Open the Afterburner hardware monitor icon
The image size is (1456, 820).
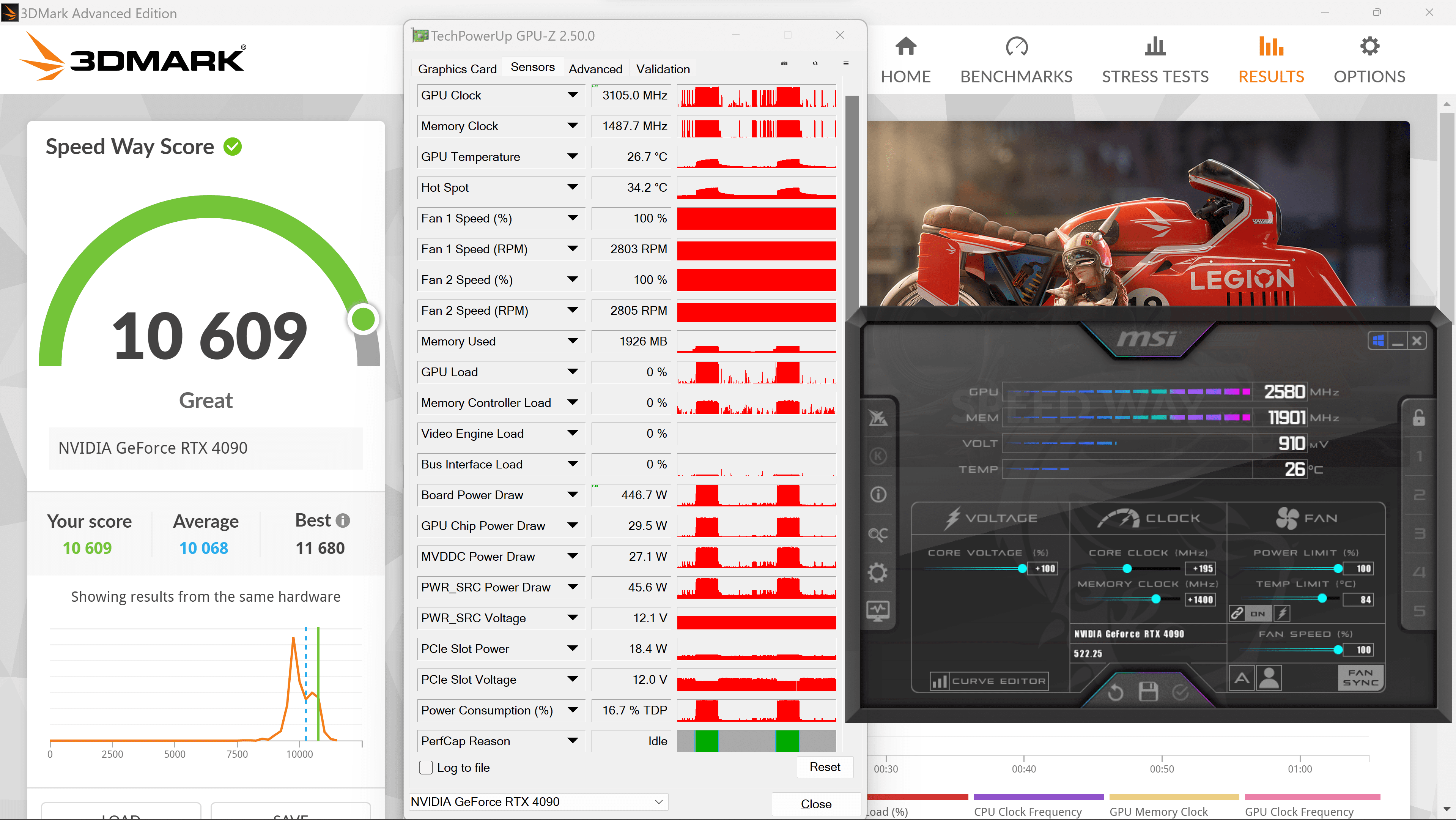(878, 611)
